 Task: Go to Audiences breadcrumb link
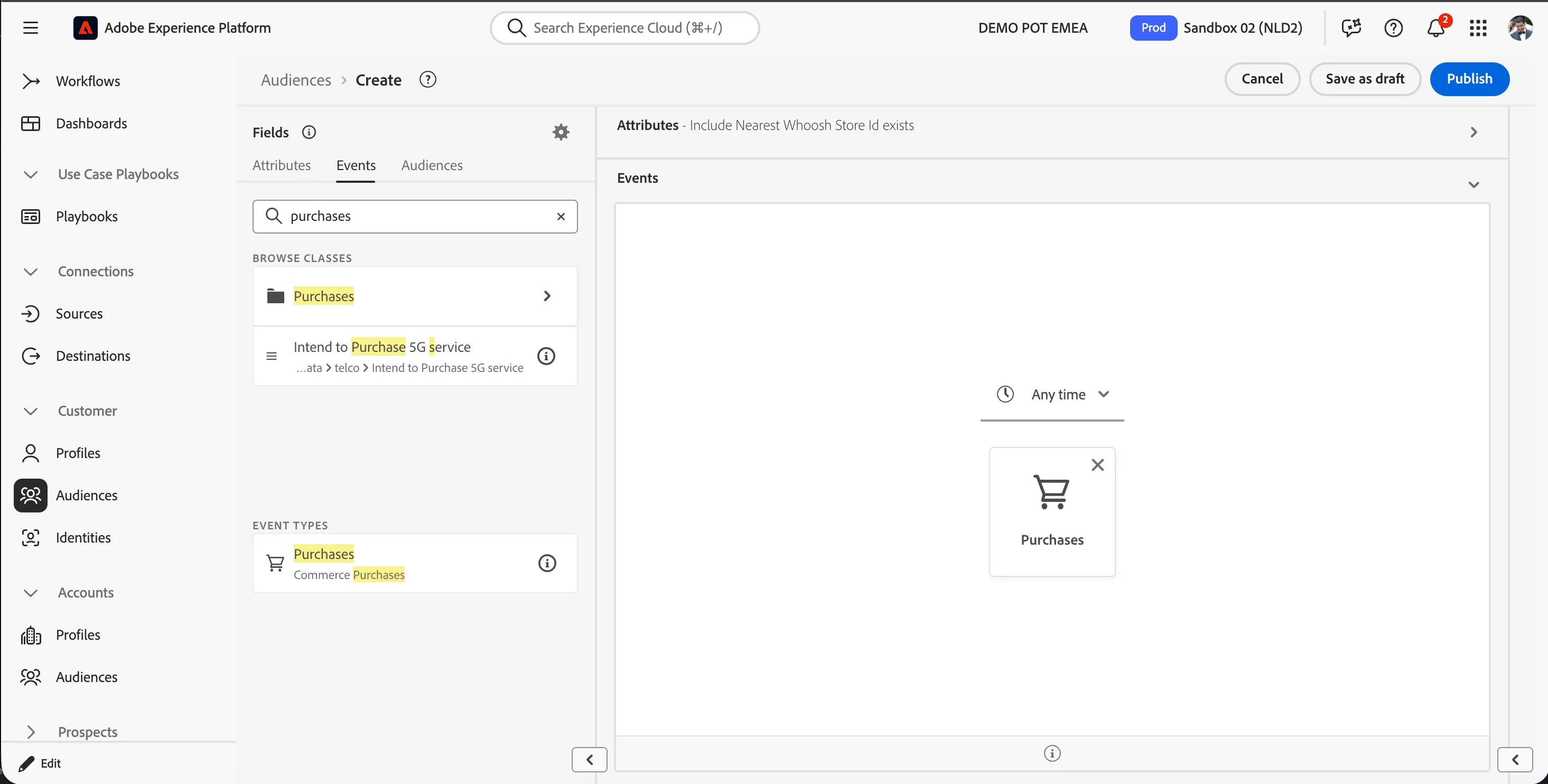[x=296, y=80]
